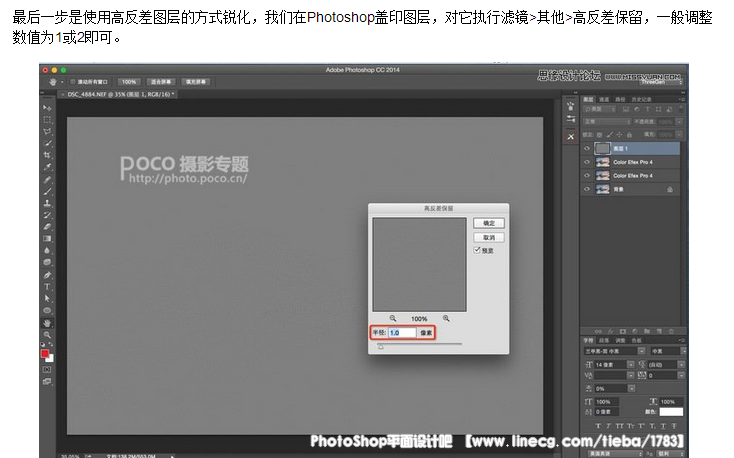Select the Lasso tool
Screen dimensions: 734x458
[x=47, y=132]
